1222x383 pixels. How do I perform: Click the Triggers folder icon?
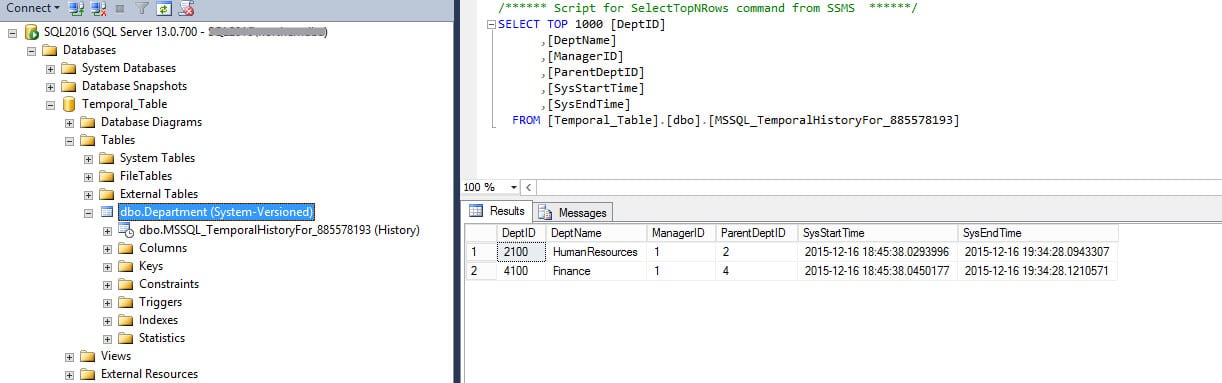pyautogui.click(x=126, y=302)
